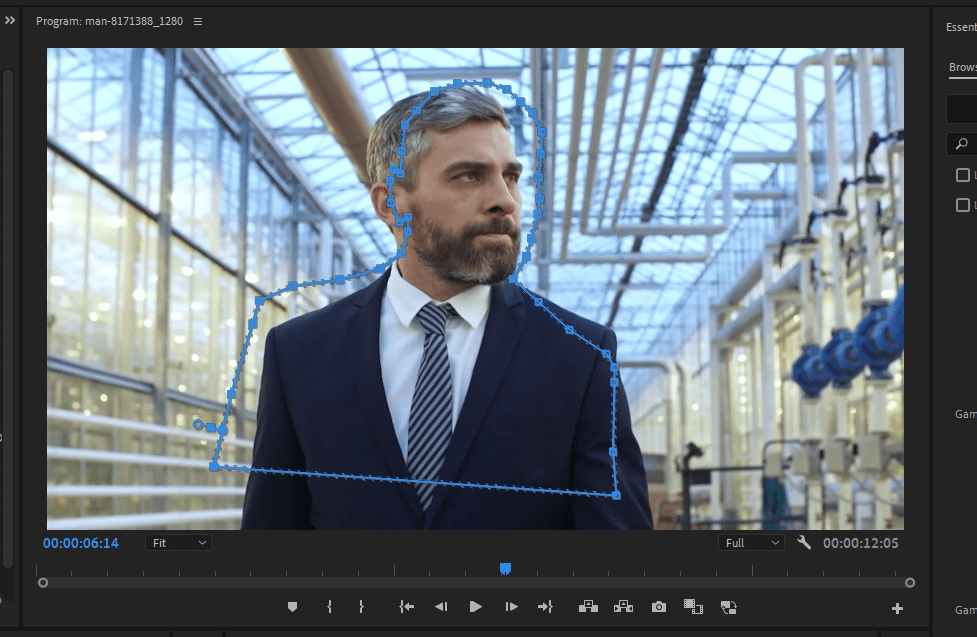977x637 pixels.
Task: Click the Lift button
Action: click(x=588, y=606)
